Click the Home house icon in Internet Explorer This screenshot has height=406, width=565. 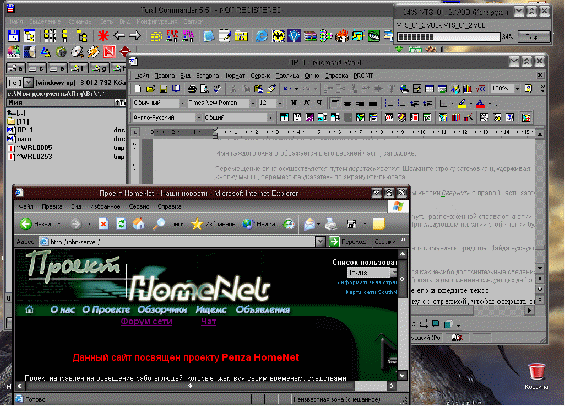coord(139,224)
